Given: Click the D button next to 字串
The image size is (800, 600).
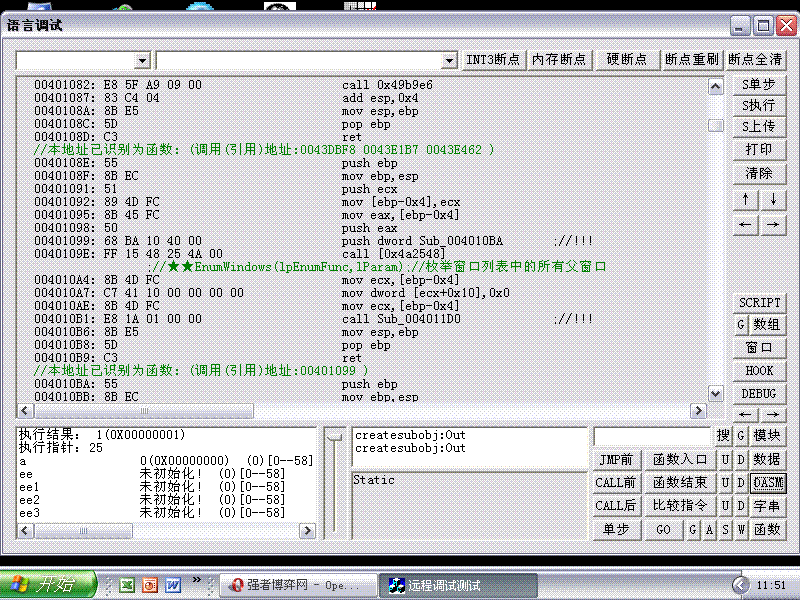Looking at the screenshot, I should pyautogui.click(x=741, y=506).
